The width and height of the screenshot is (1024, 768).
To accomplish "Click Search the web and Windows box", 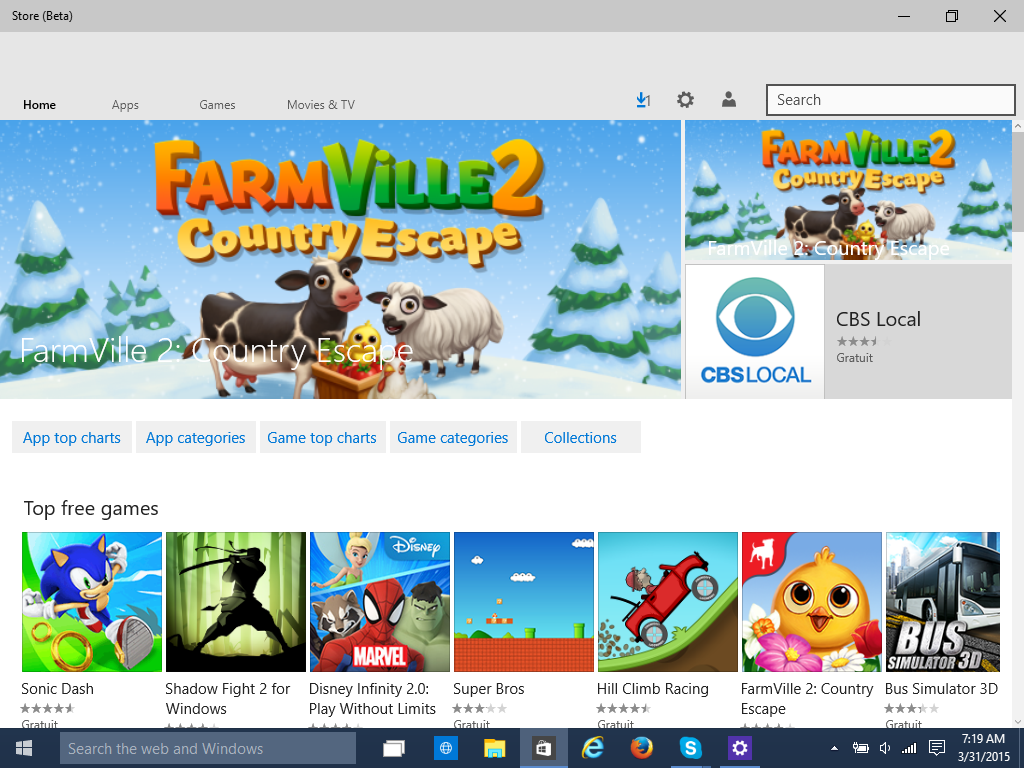I will 208,748.
